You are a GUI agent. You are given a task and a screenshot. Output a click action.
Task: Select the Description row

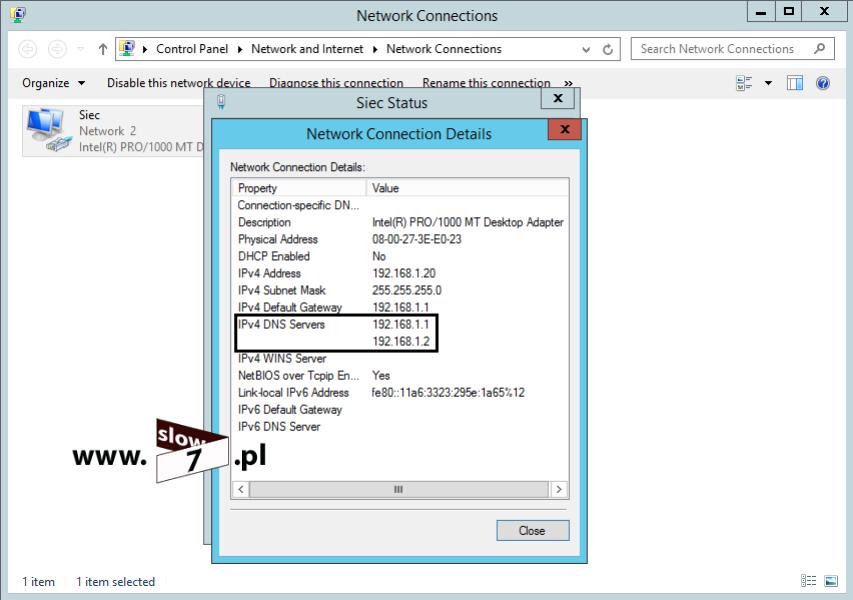tap(400, 222)
